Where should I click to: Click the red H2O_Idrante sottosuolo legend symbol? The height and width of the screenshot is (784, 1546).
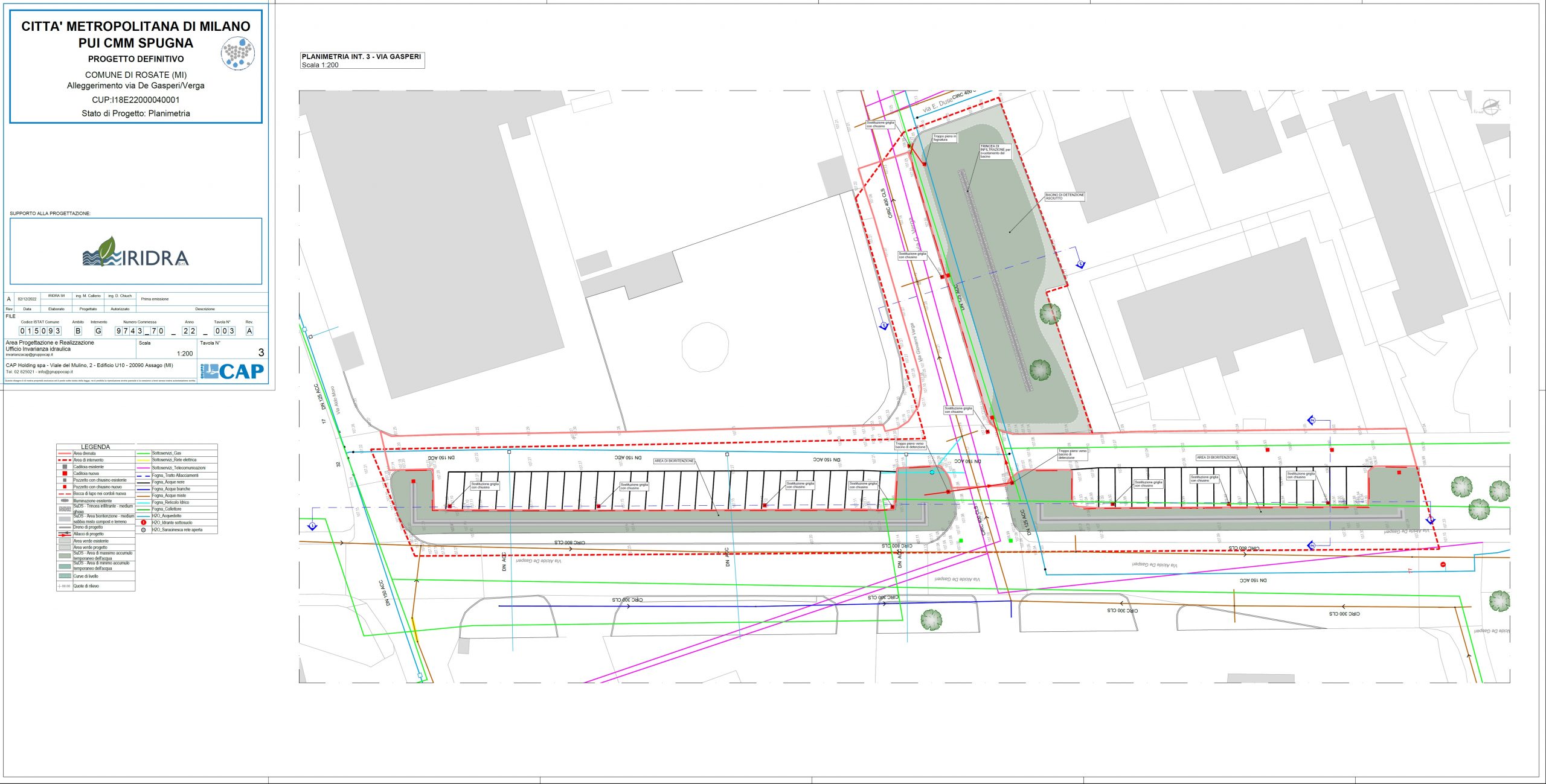[144, 523]
